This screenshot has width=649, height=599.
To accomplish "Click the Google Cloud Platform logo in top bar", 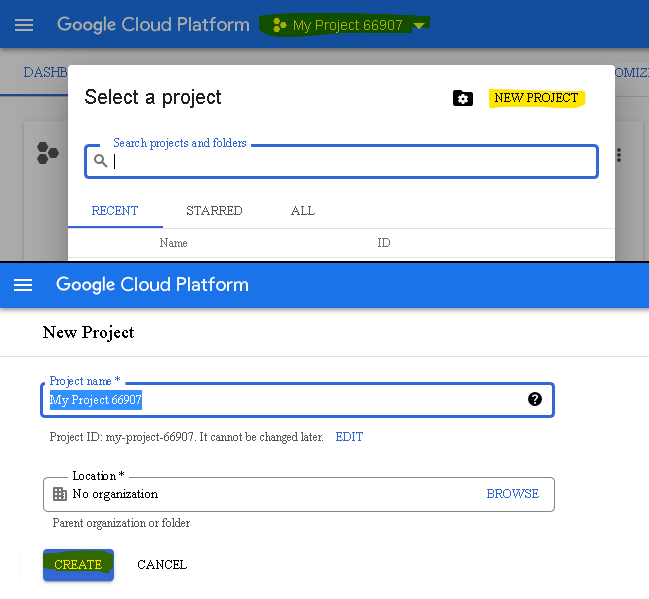I will coord(153,25).
